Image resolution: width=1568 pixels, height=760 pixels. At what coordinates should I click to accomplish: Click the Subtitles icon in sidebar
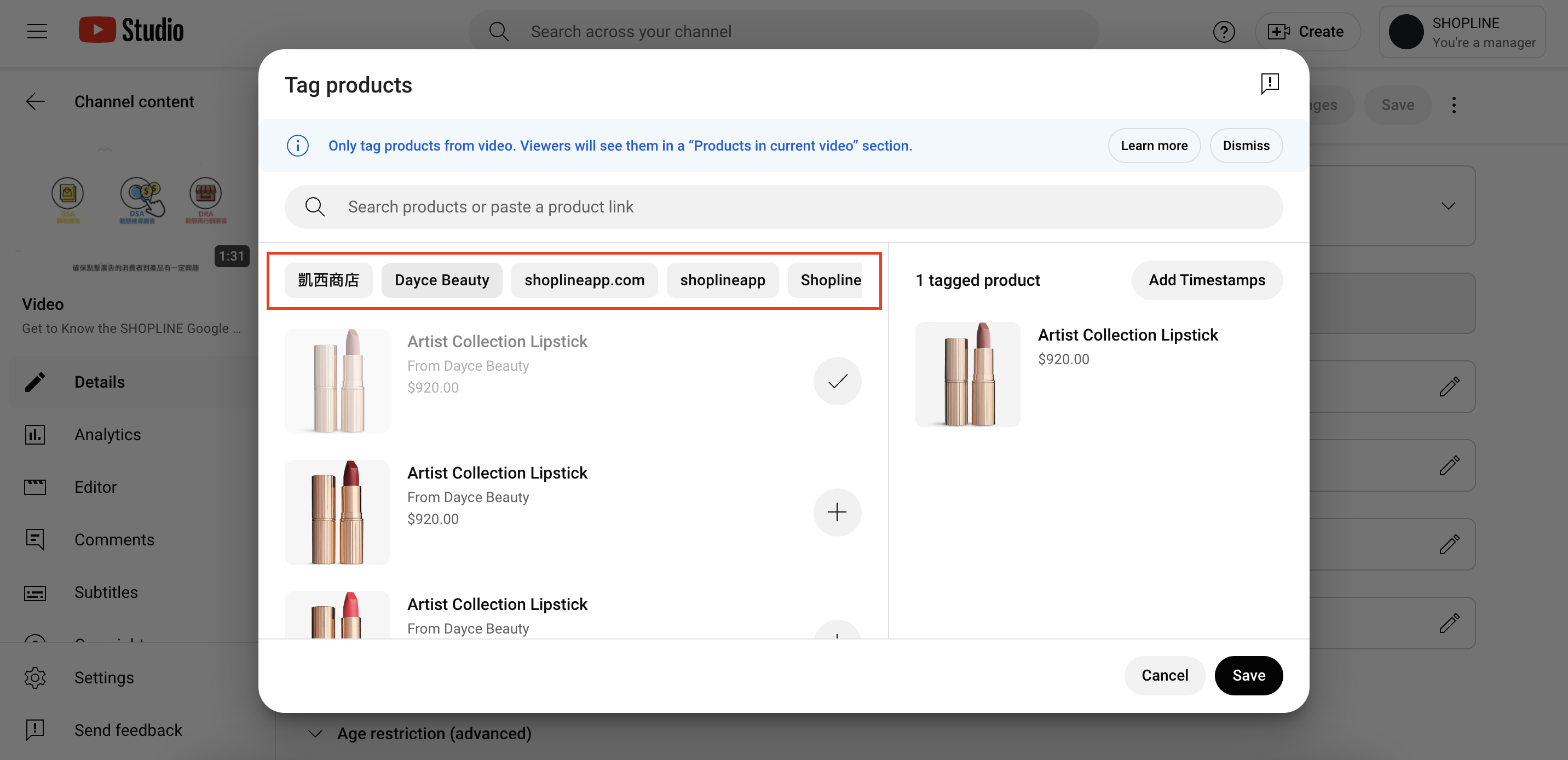click(x=34, y=592)
